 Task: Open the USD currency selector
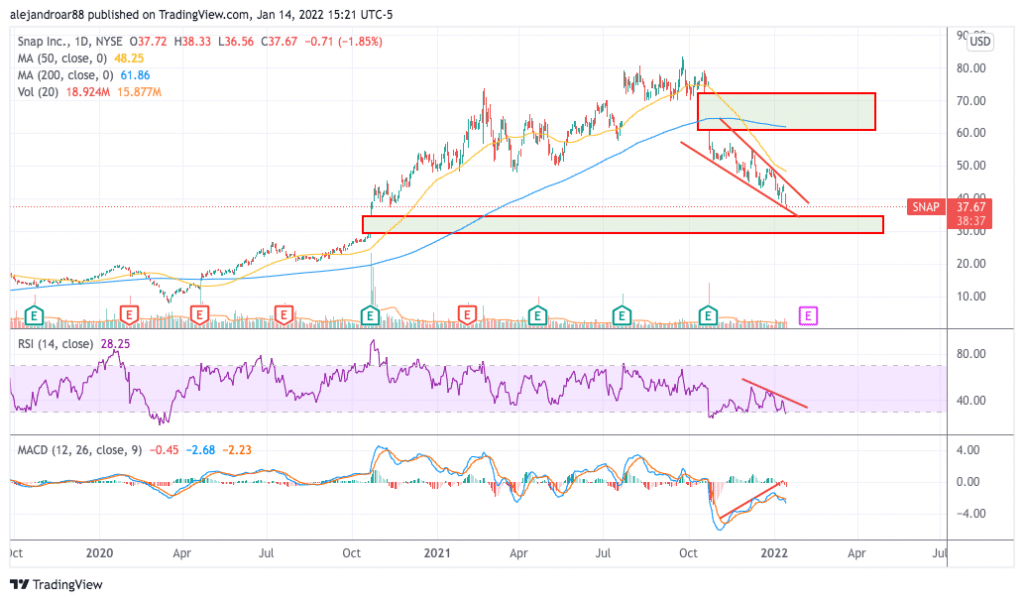click(980, 41)
